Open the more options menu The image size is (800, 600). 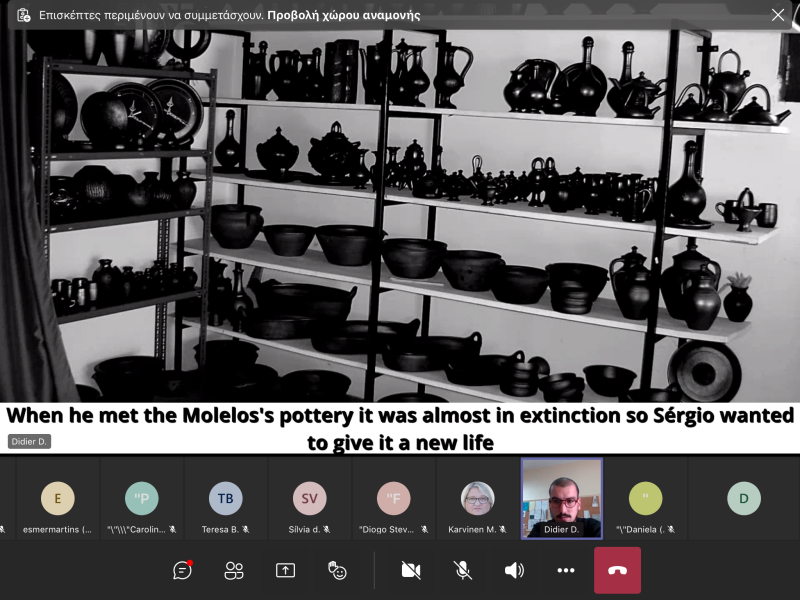click(x=566, y=570)
